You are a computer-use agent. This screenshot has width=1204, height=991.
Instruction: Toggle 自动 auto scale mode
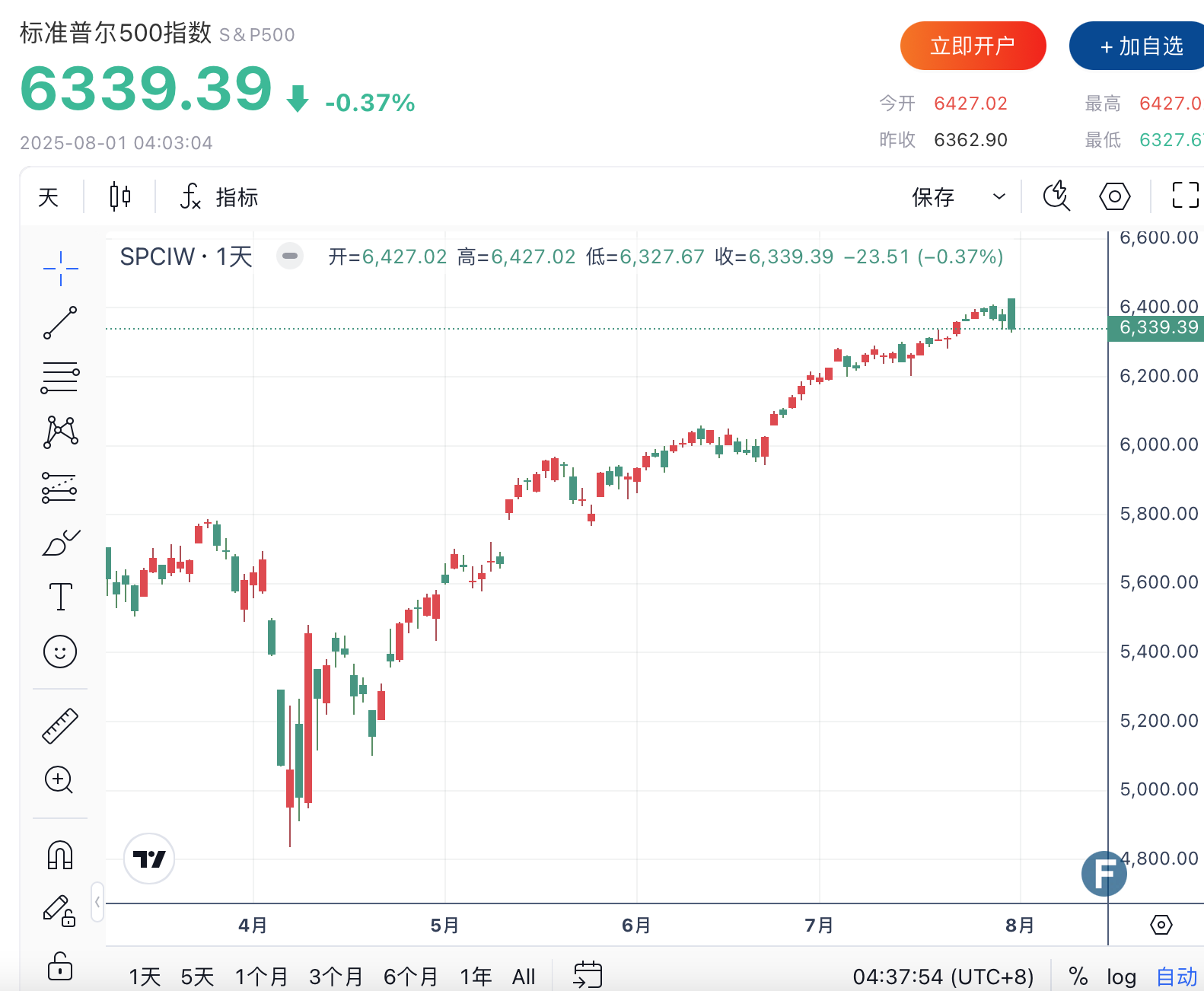[1177, 977]
